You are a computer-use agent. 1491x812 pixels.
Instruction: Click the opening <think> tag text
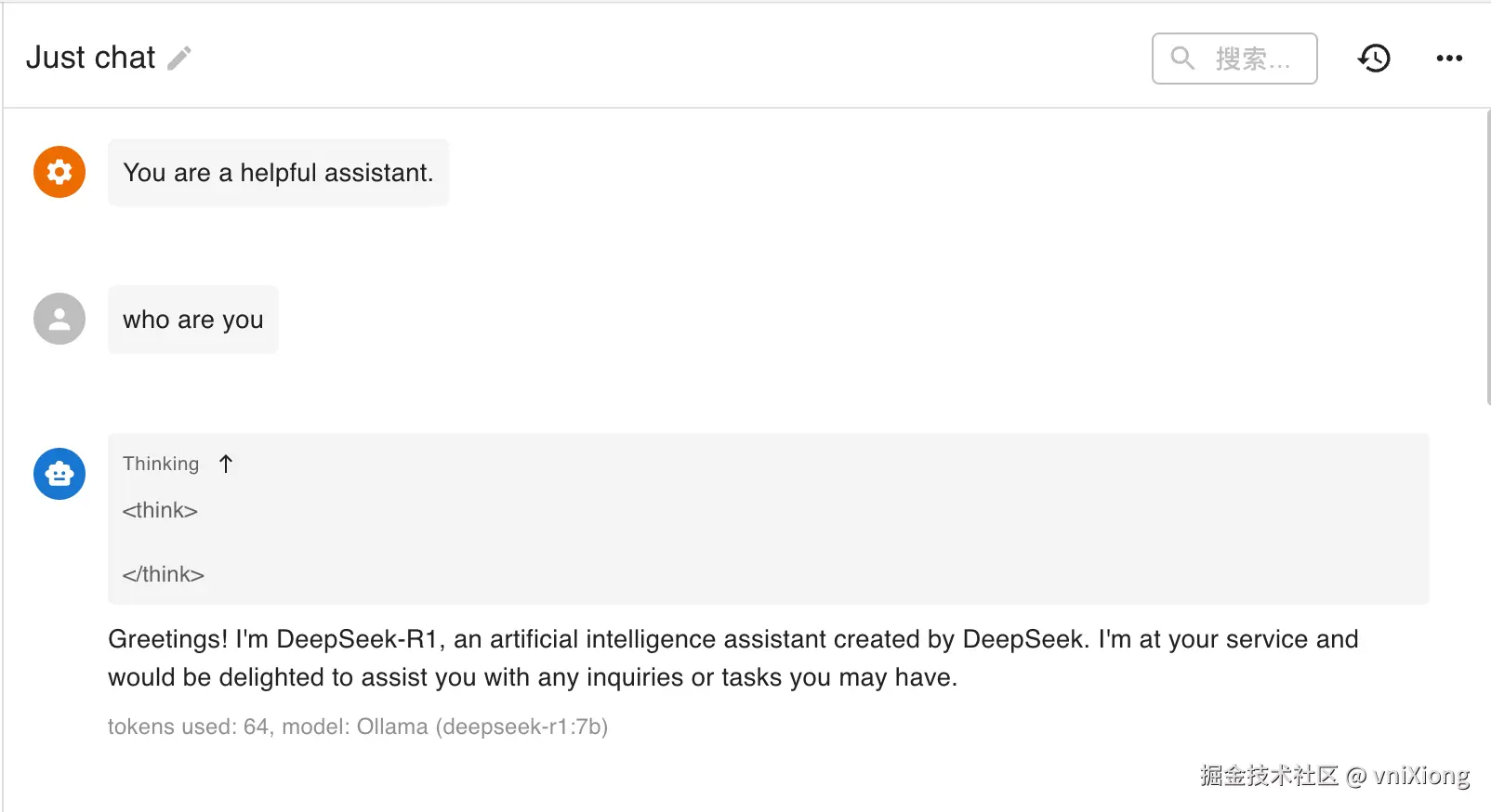point(160,510)
